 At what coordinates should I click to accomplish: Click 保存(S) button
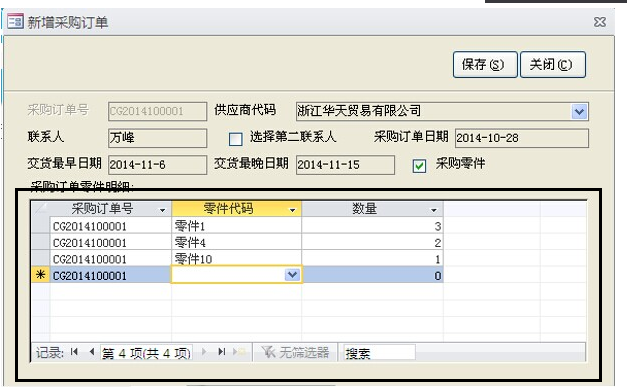485,64
